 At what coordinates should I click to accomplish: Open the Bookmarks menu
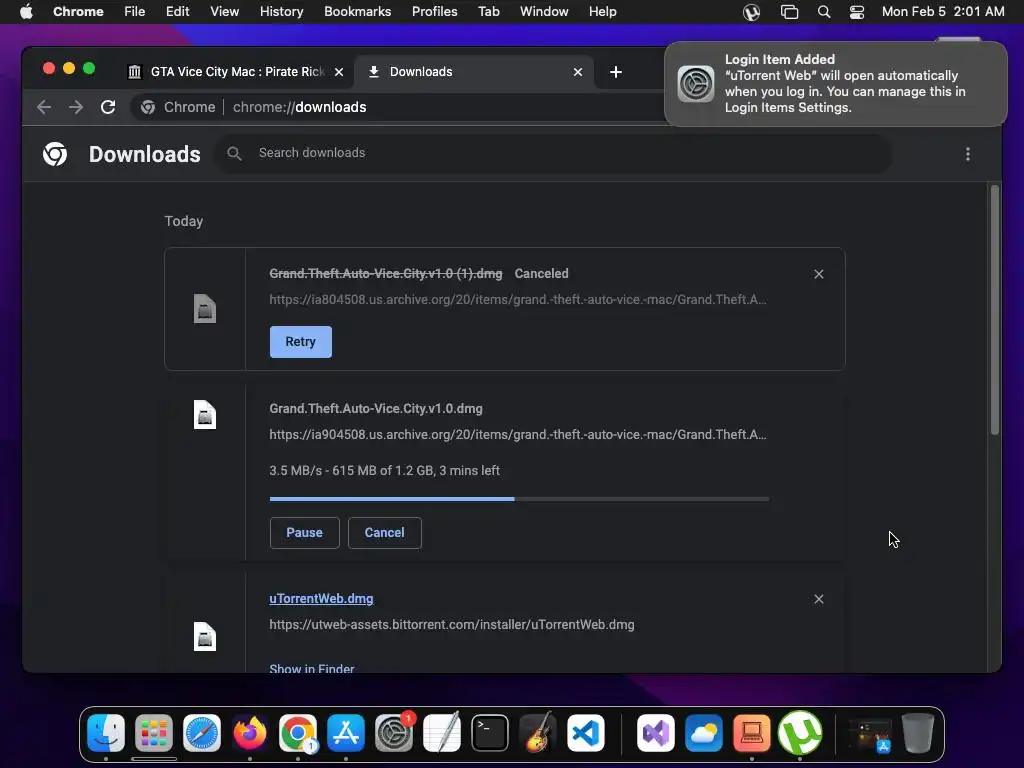click(x=357, y=12)
